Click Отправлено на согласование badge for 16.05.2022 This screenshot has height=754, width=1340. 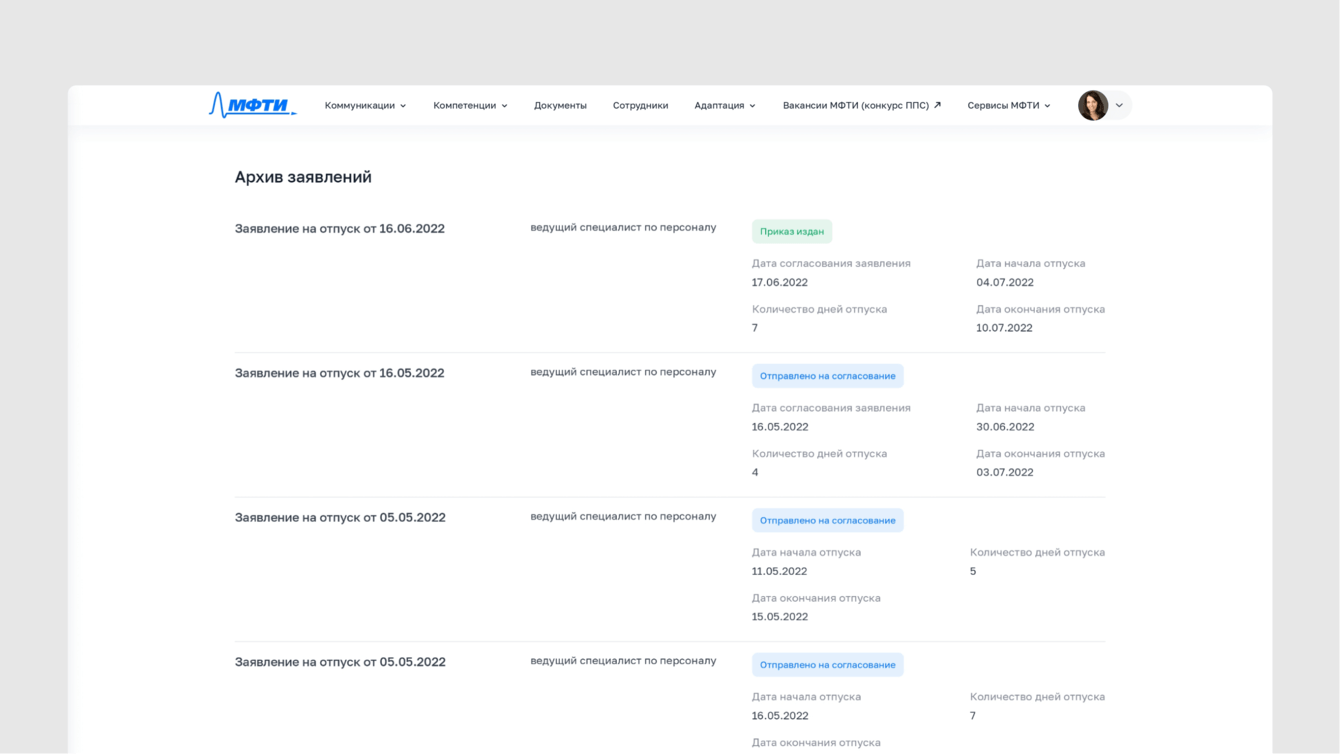coord(827,376)
